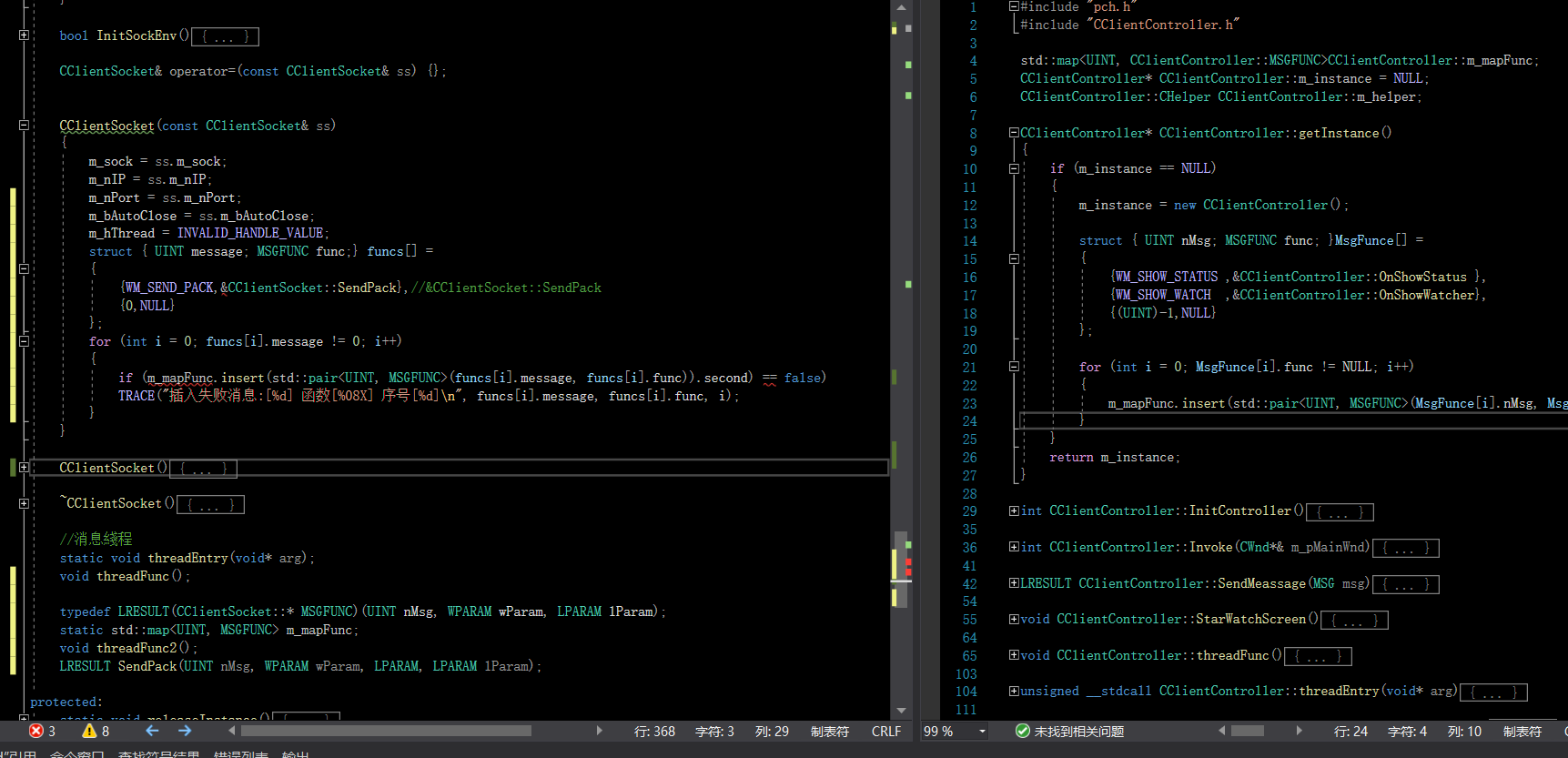Navigate forward with the right arrow

[185, 731]
